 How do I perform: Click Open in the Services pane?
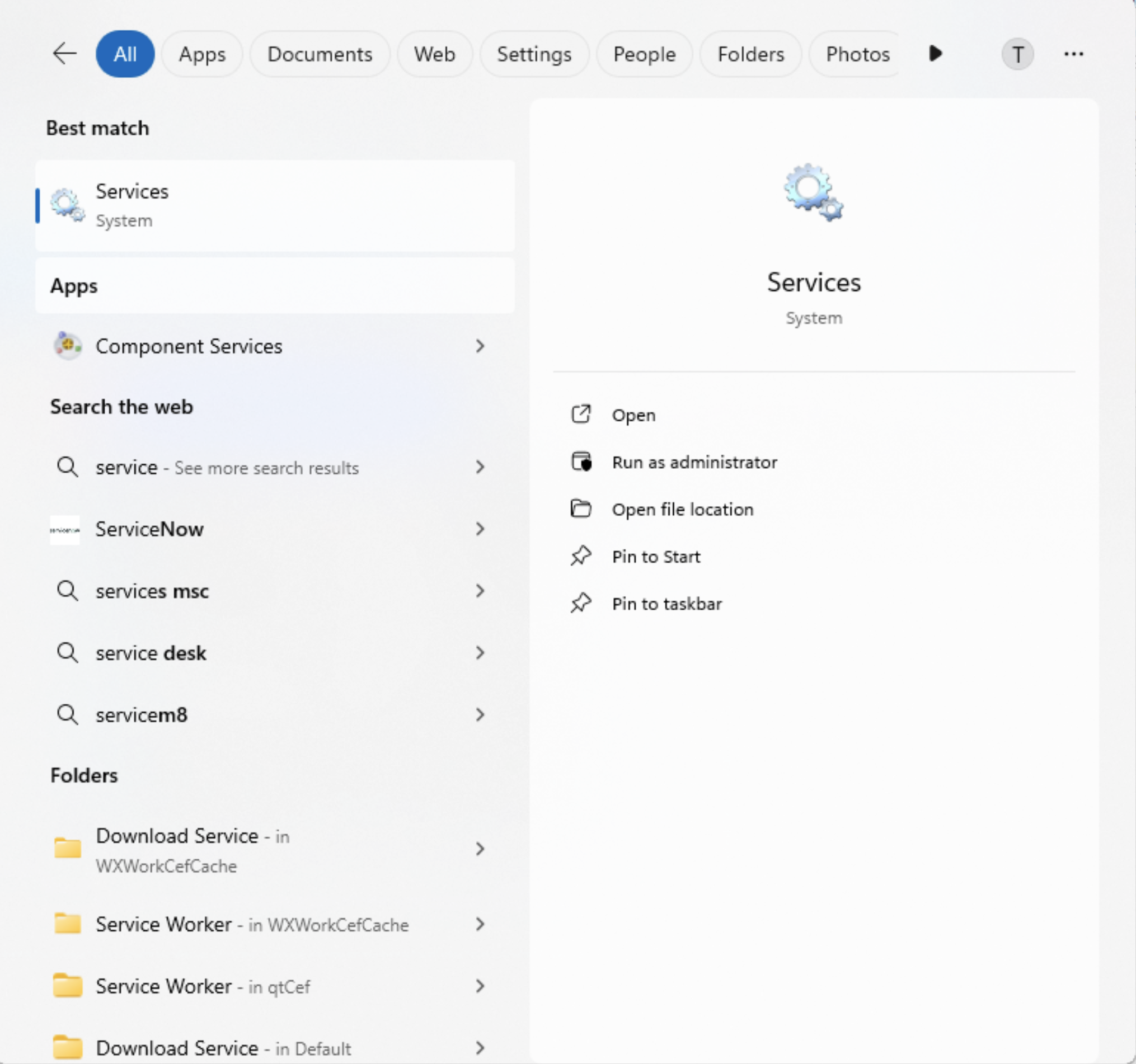(x=633, y=415)
